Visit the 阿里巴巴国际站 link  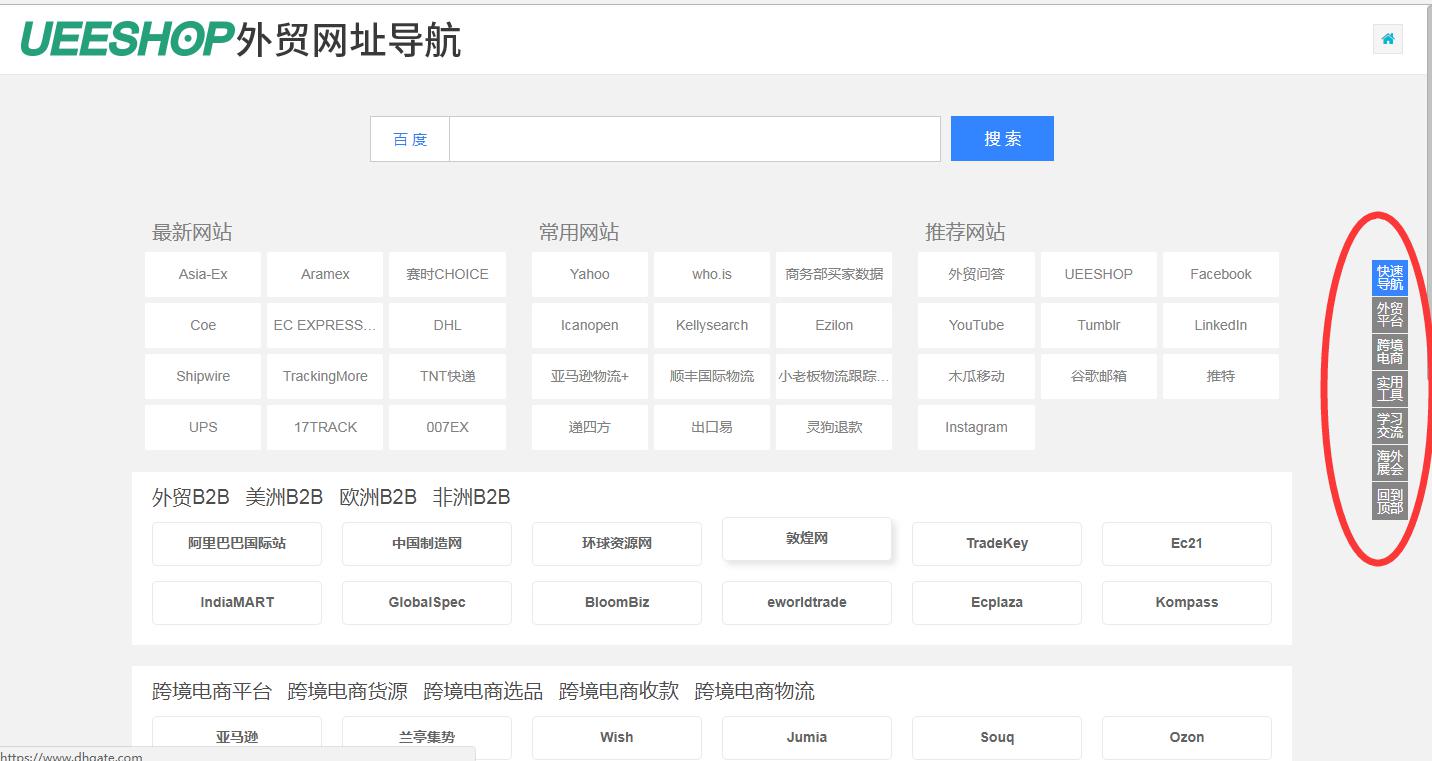pyautogui.click(x=236, y=543)
